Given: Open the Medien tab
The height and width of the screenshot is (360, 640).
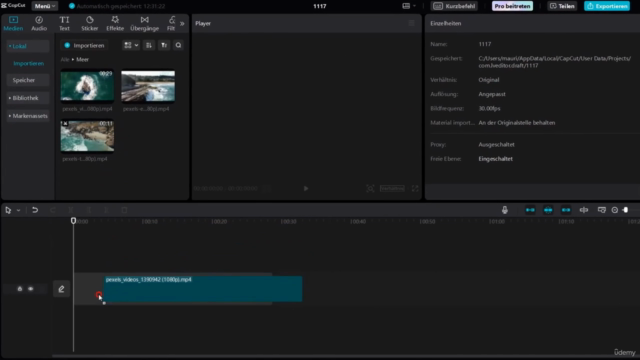Looking at the screenshot, I should (x=13, y=23).
